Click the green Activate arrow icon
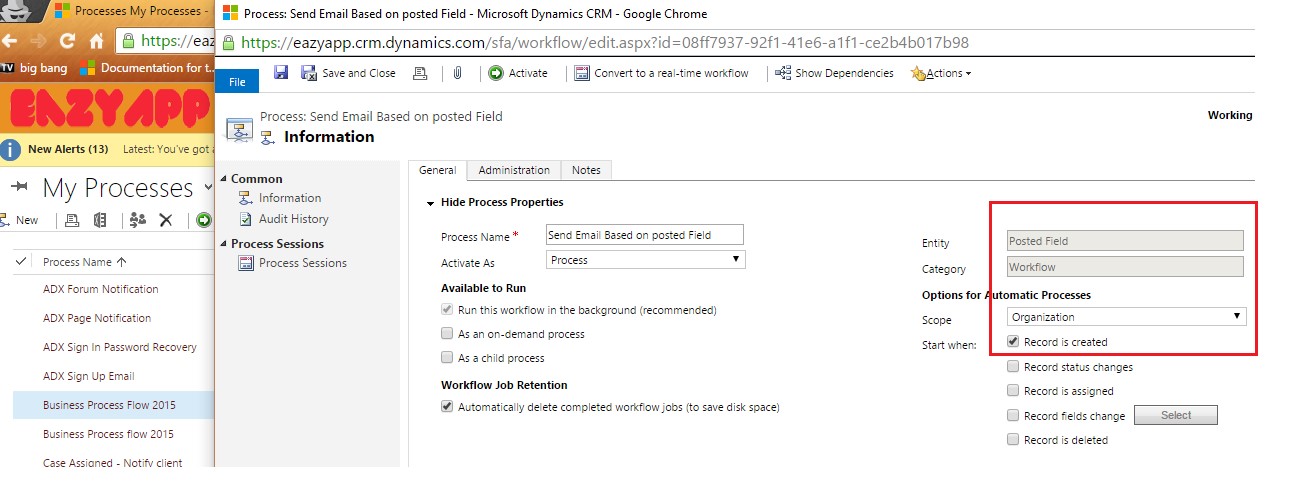The height and width of the screenshot is (486, 1304). pyautogui.click(x=496, y=73)
